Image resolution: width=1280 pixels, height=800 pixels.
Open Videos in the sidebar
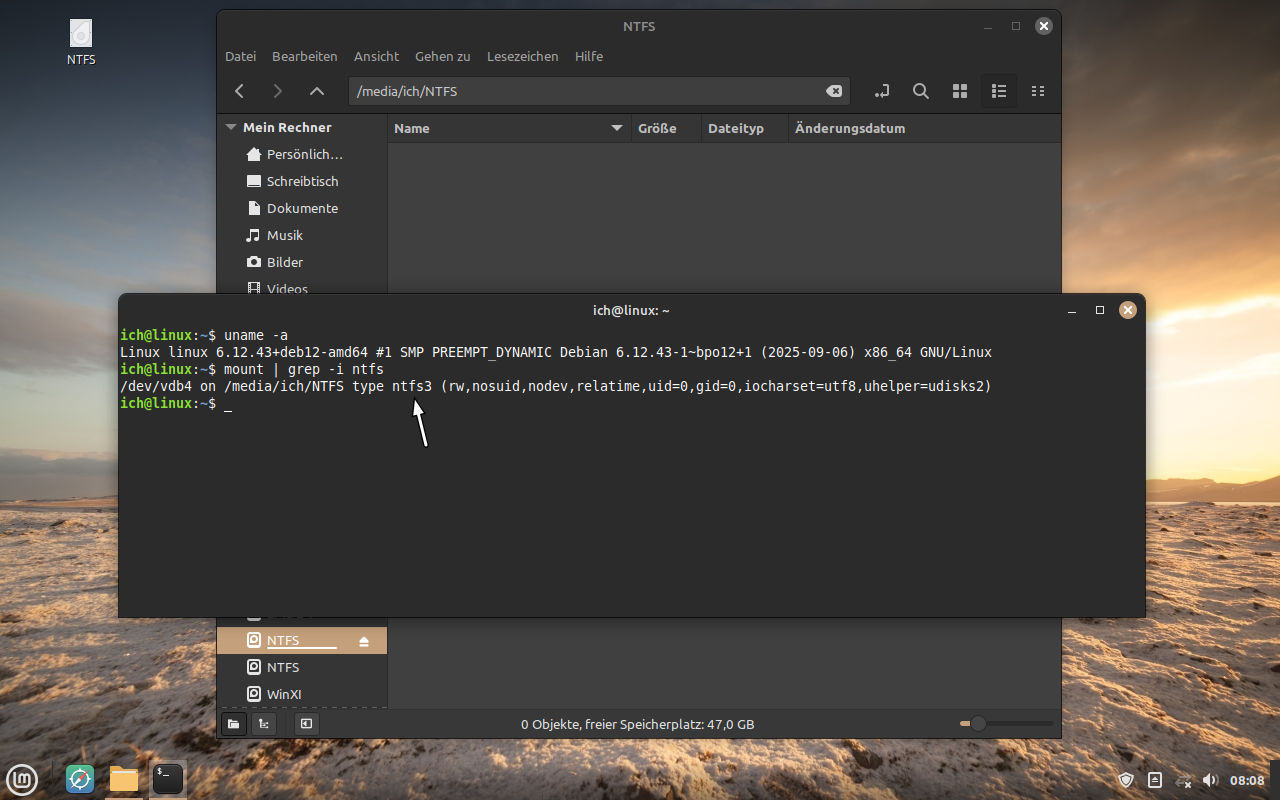pyautogui.click(x=302, y=288)
